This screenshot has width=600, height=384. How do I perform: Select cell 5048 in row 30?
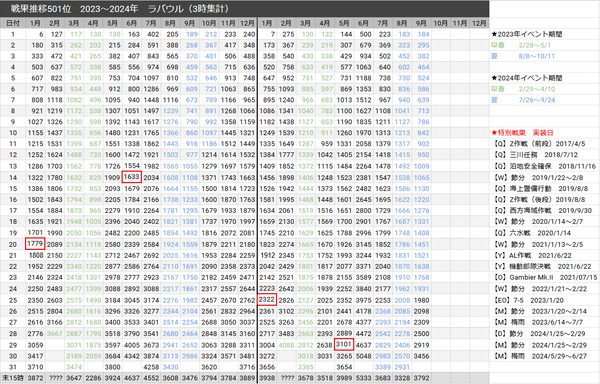point(363,356)
